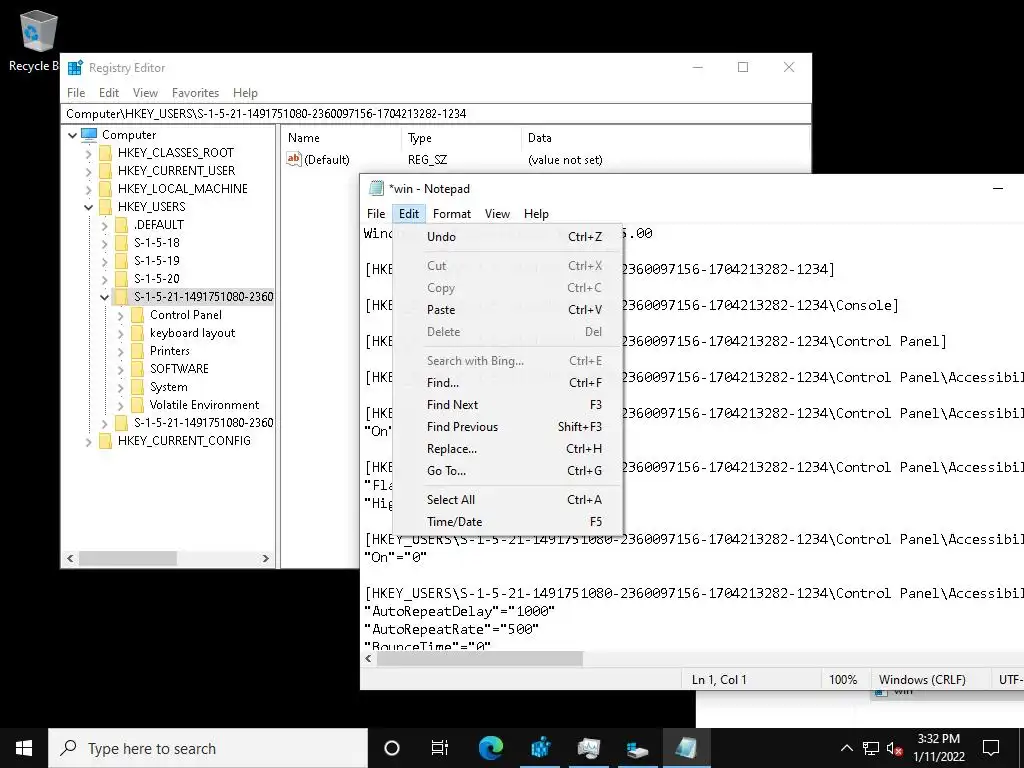This screenshot has width=1024, height=768.
Task: Open Task View on the taskbar
Action: coord(440,748)
